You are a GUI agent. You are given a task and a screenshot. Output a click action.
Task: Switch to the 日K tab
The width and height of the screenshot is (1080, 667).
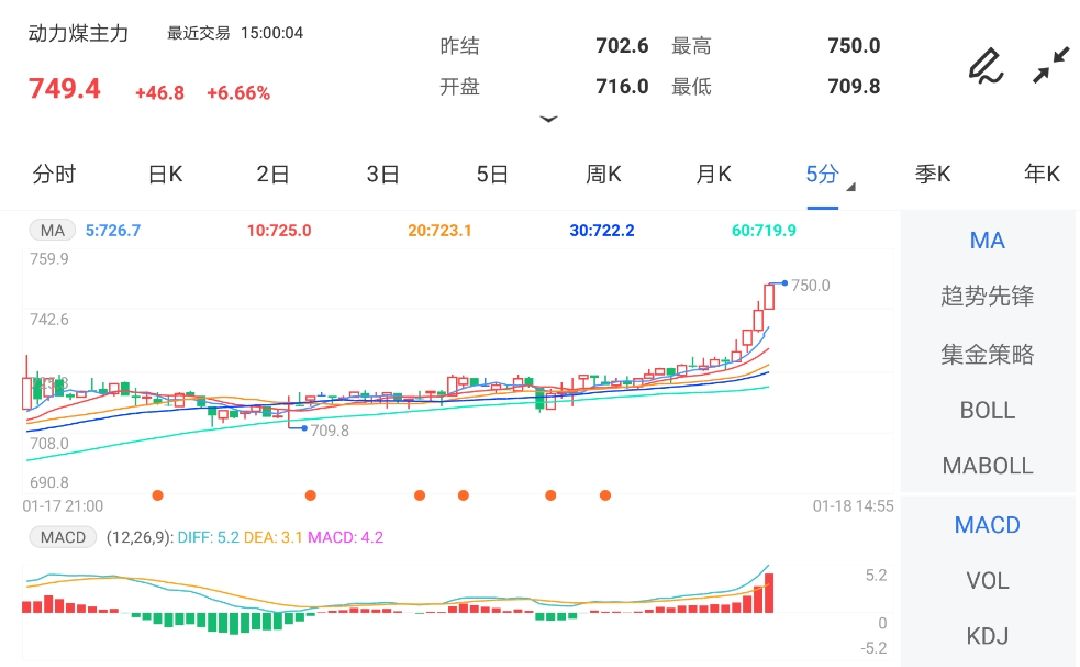pos(165,174)
